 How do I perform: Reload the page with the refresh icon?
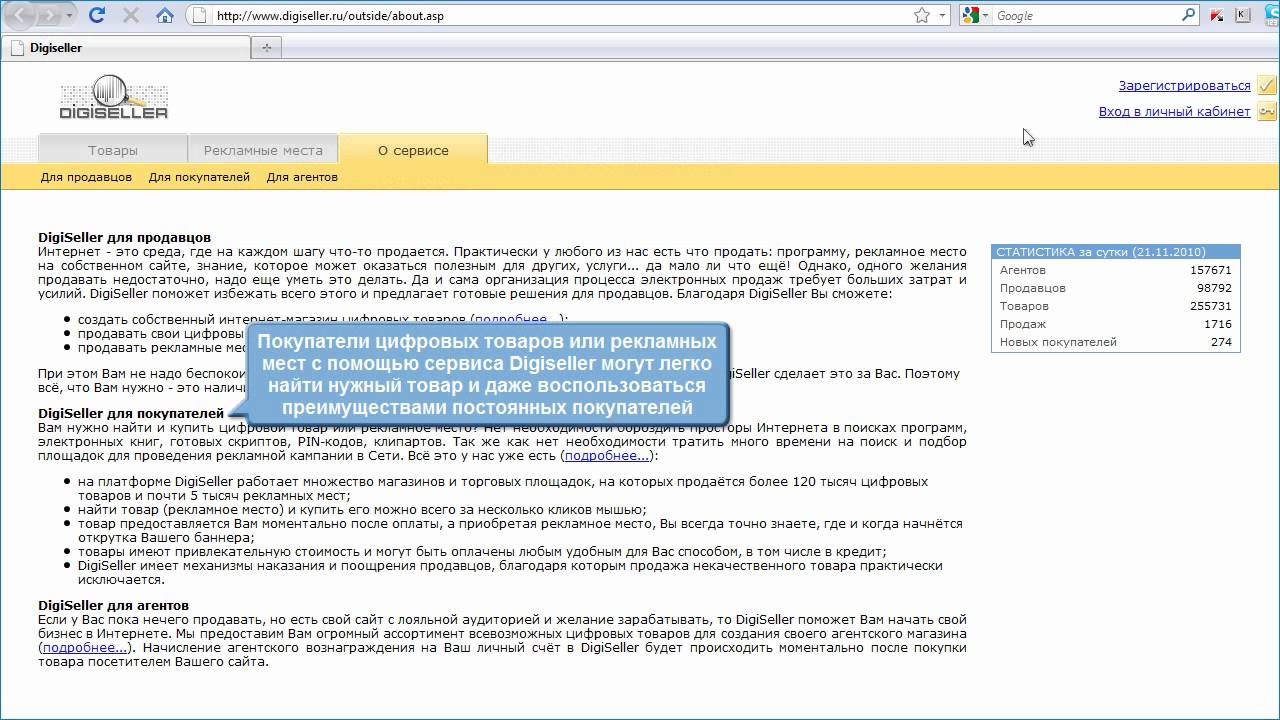[x=97, y=15]
